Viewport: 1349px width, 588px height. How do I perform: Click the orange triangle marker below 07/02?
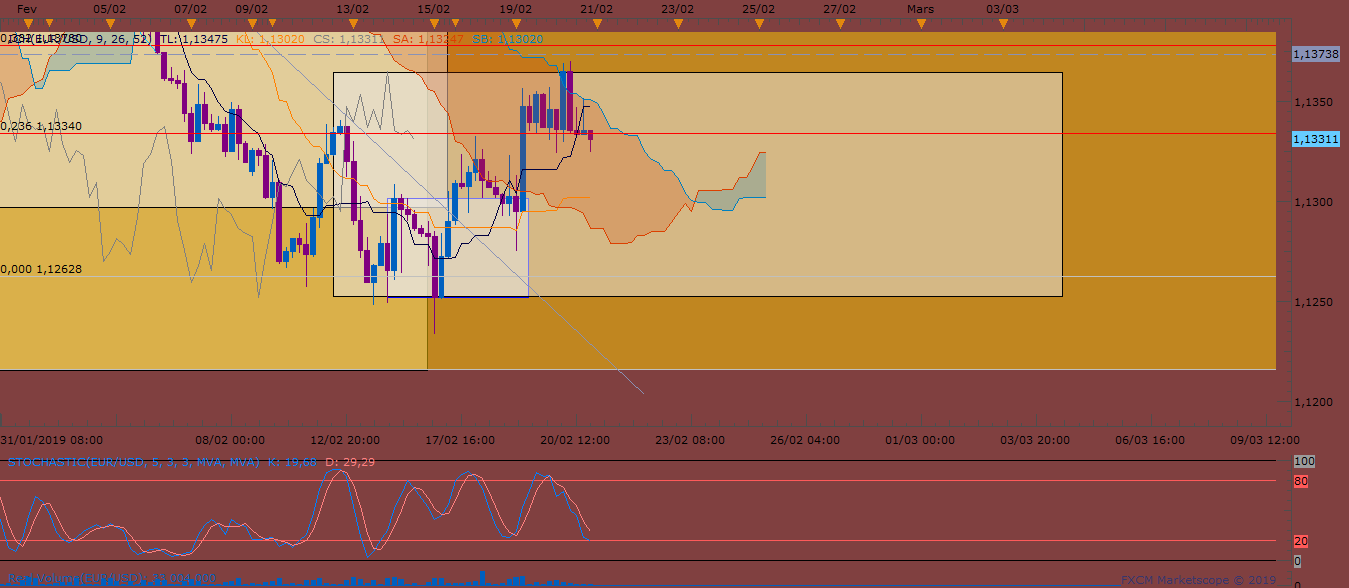pyautogui.click(x=191, y=23)
